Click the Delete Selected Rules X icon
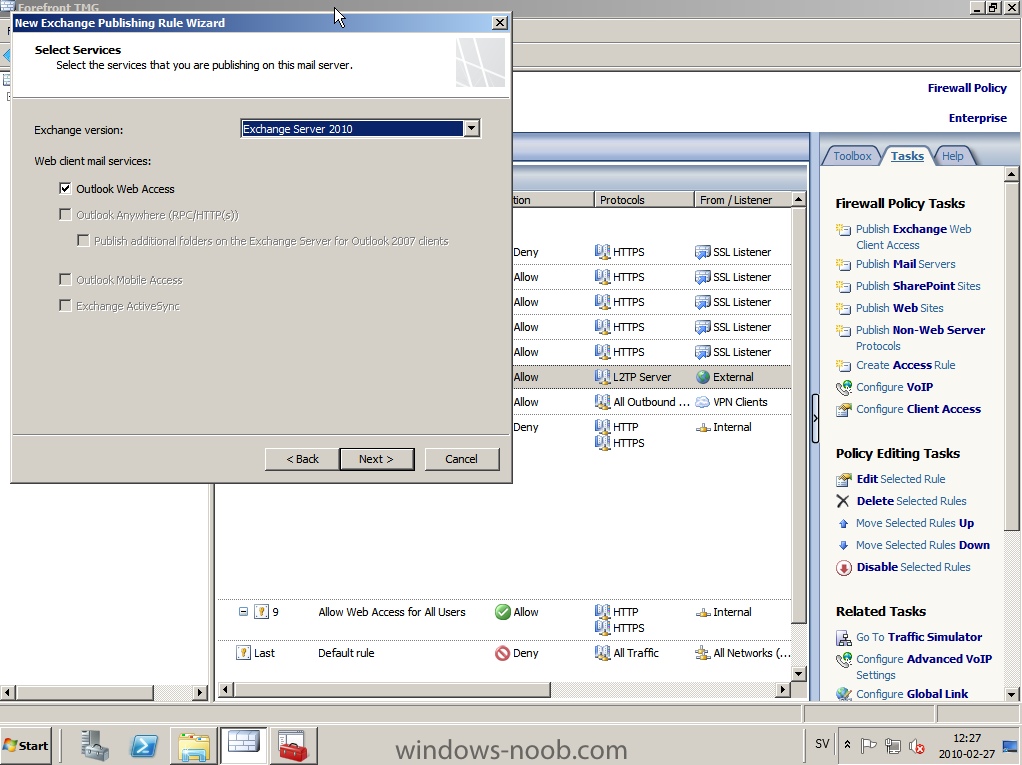 (843, 501)
